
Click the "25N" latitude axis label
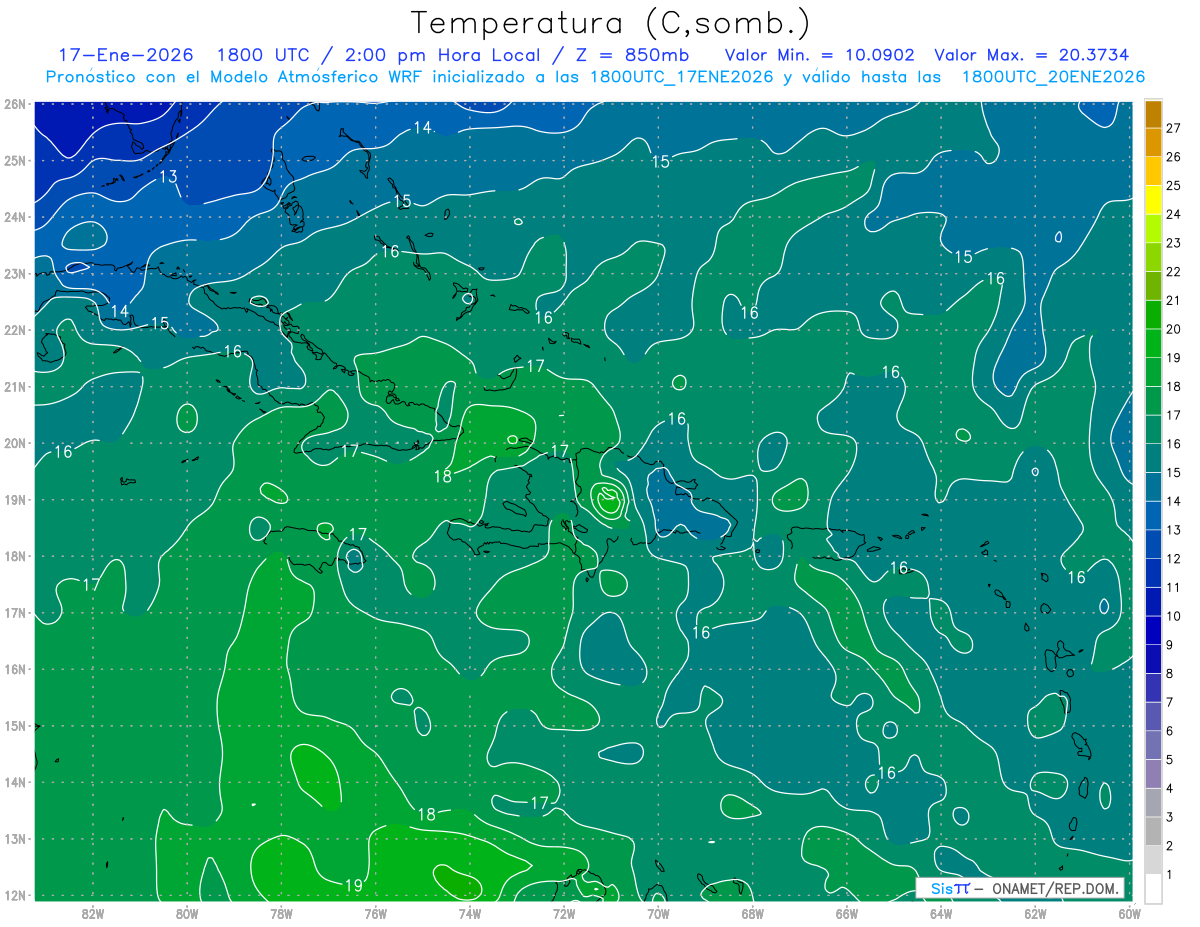[14, 160]
